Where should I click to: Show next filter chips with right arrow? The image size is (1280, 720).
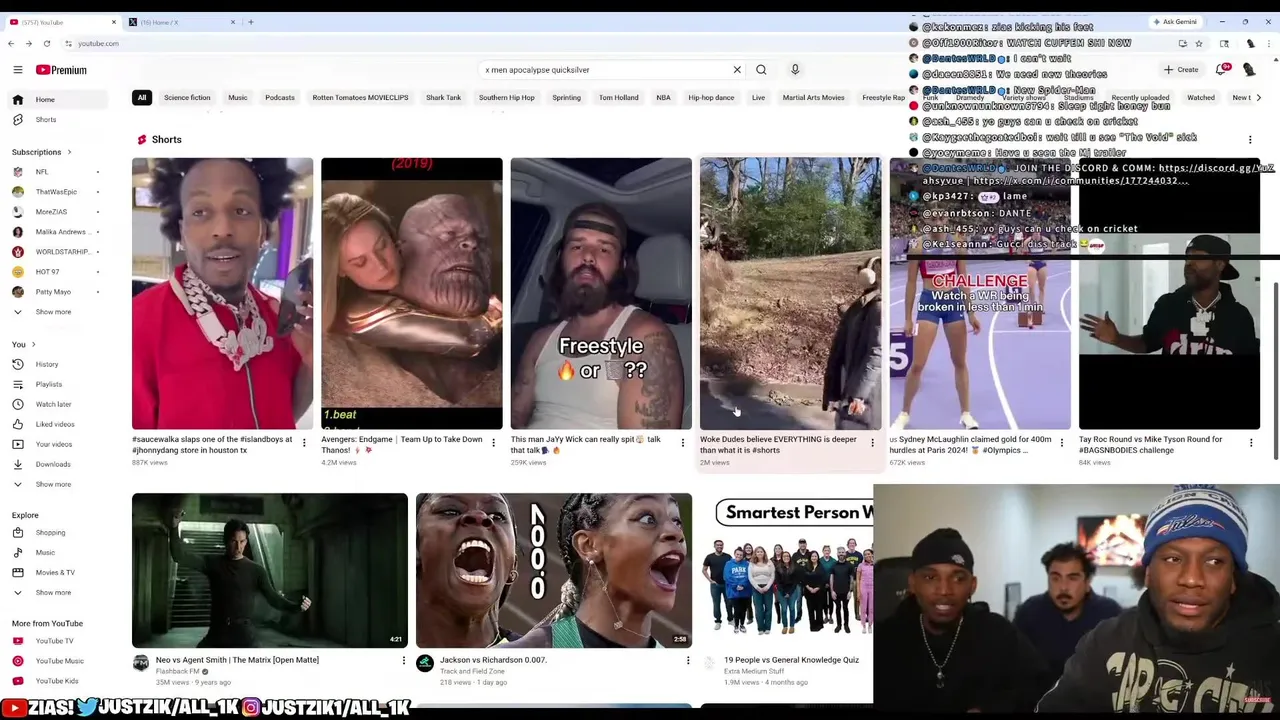1258,97
